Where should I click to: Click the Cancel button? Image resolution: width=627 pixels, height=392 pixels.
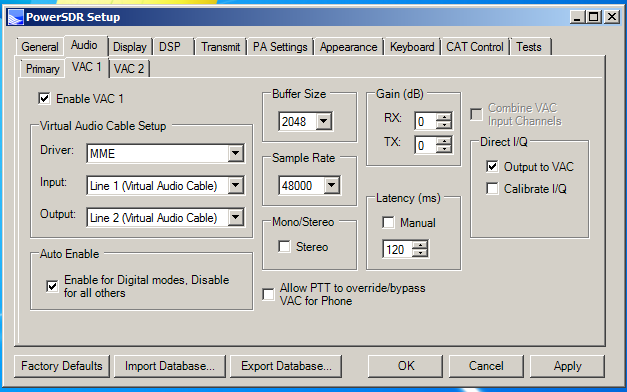[486, 366]
